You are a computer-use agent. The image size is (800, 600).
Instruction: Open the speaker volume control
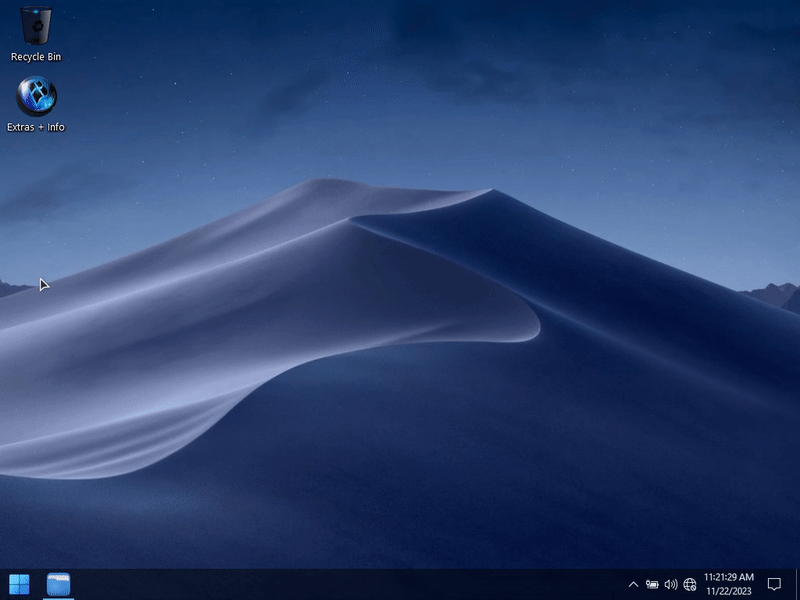point(671,585)
